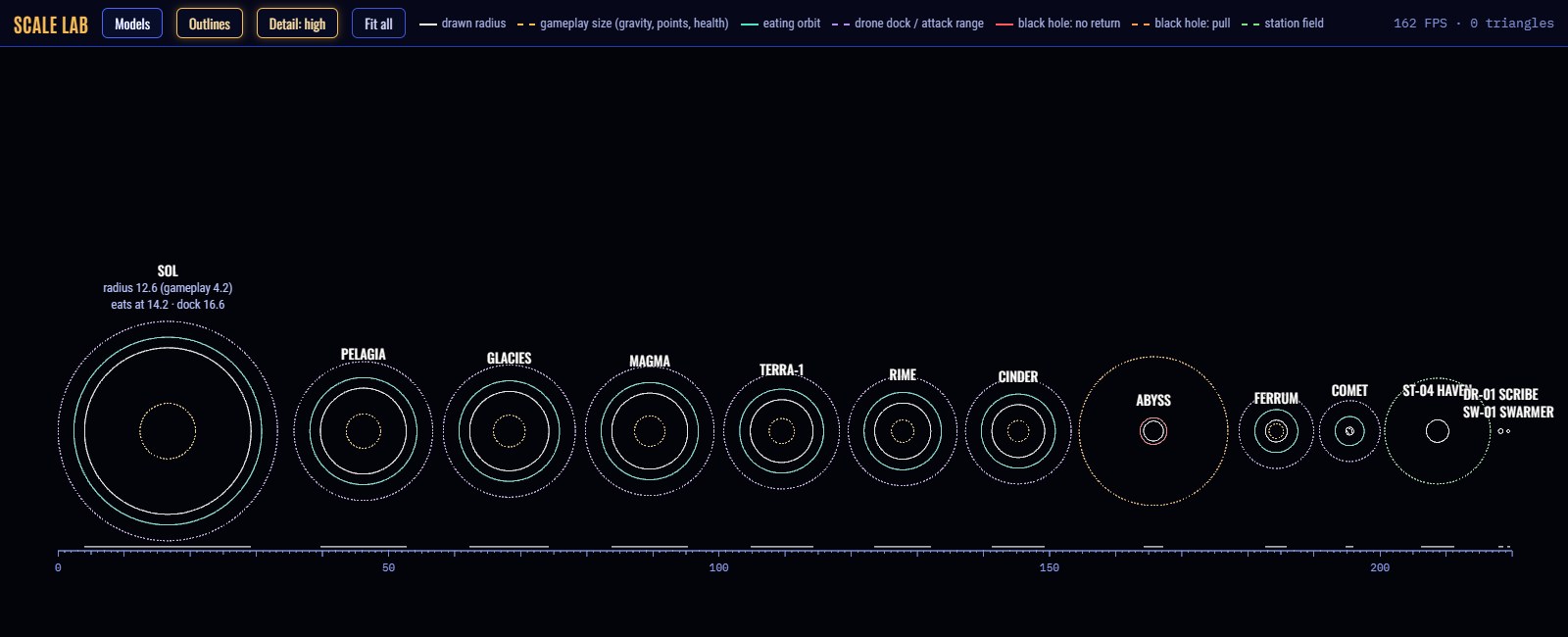Toggle the Outlines button

tap(210, 24)
